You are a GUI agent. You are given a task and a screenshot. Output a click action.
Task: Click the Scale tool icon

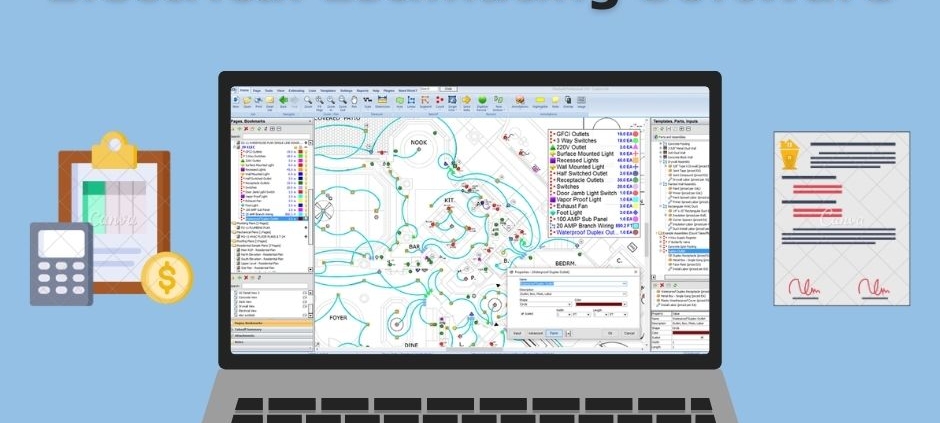click(367, 100)
